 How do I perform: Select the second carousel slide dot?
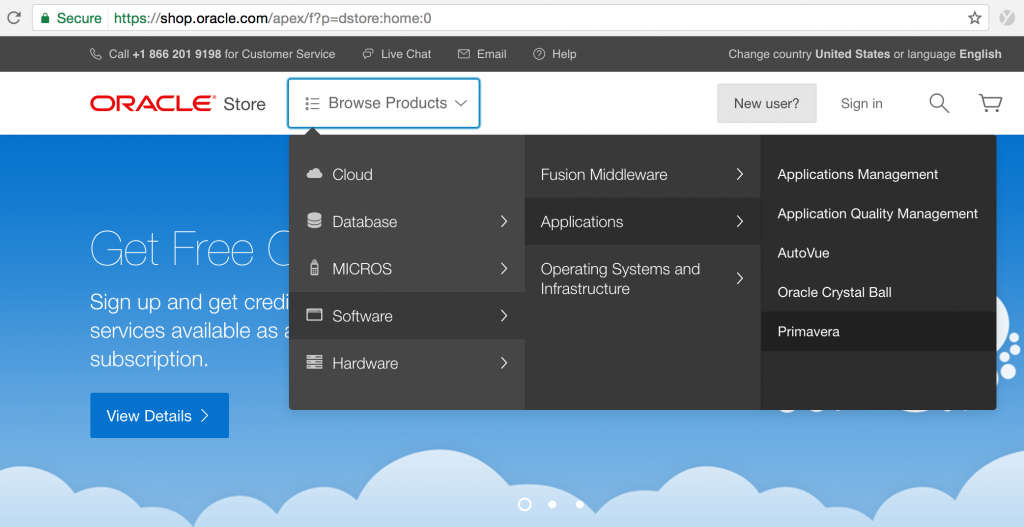552,504
